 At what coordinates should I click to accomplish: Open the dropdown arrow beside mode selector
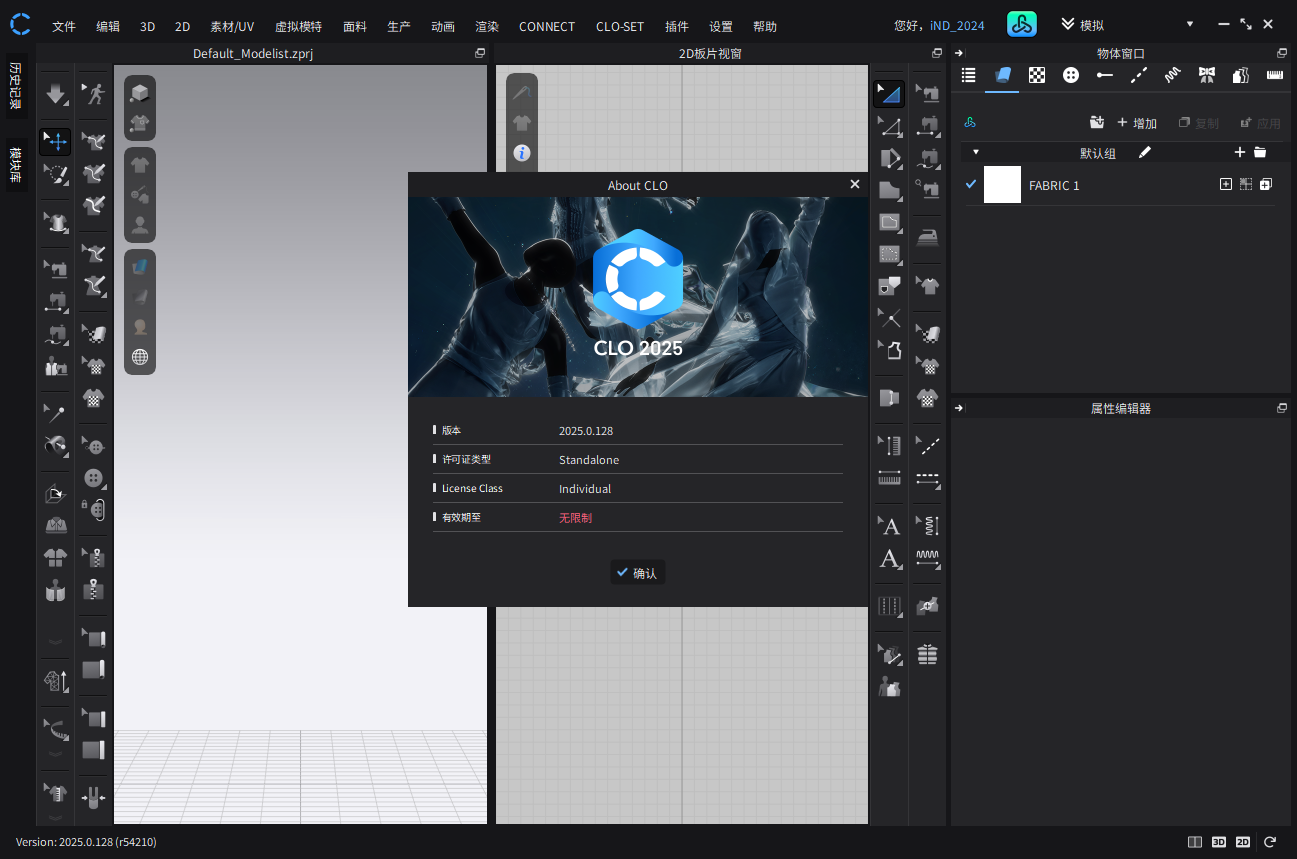(1190, 25)
